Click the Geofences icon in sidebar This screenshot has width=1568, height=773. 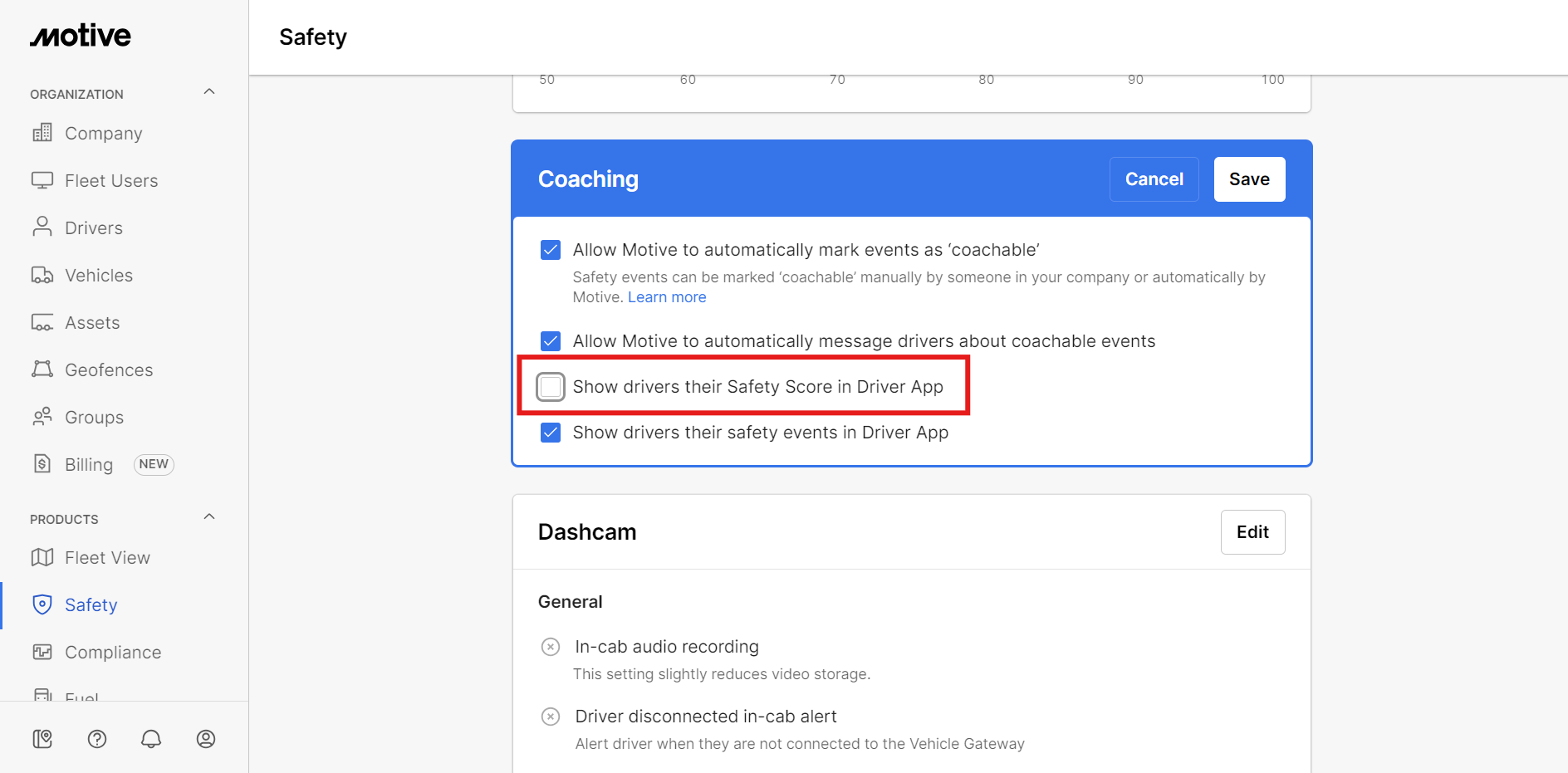pyautogui.click(x=42, y=369)
